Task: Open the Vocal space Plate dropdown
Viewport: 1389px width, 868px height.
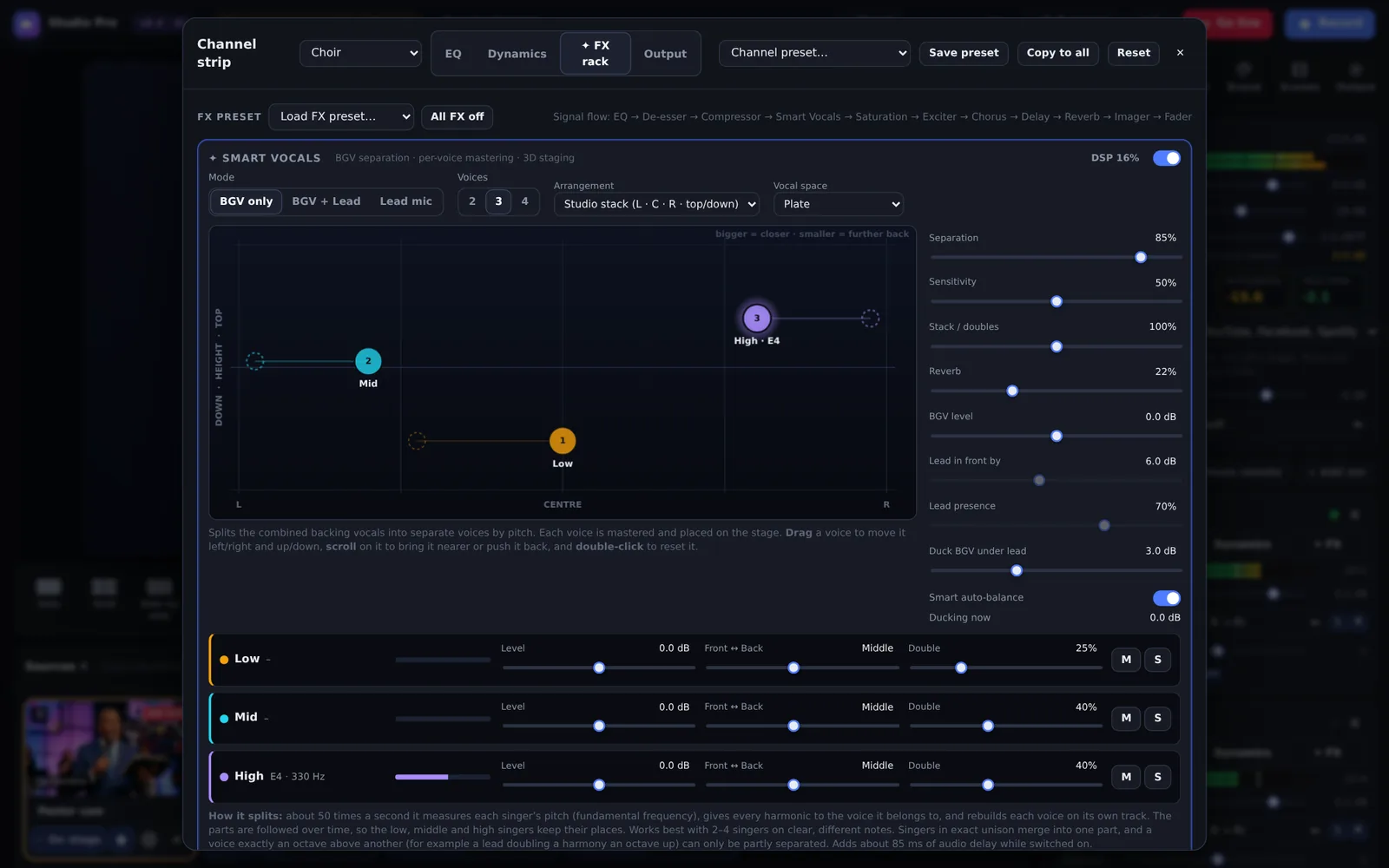Action: pos(839,204)
